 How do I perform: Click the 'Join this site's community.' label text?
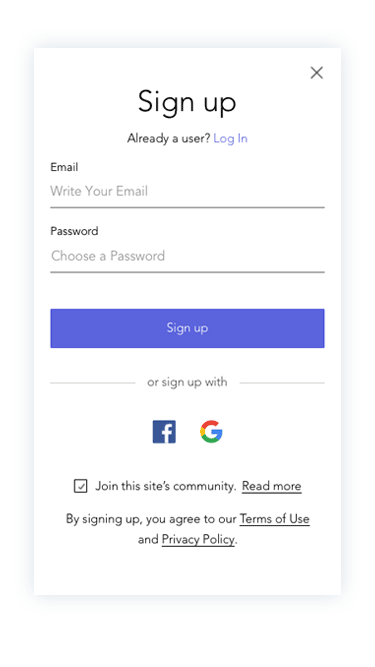tap(165, 486)
